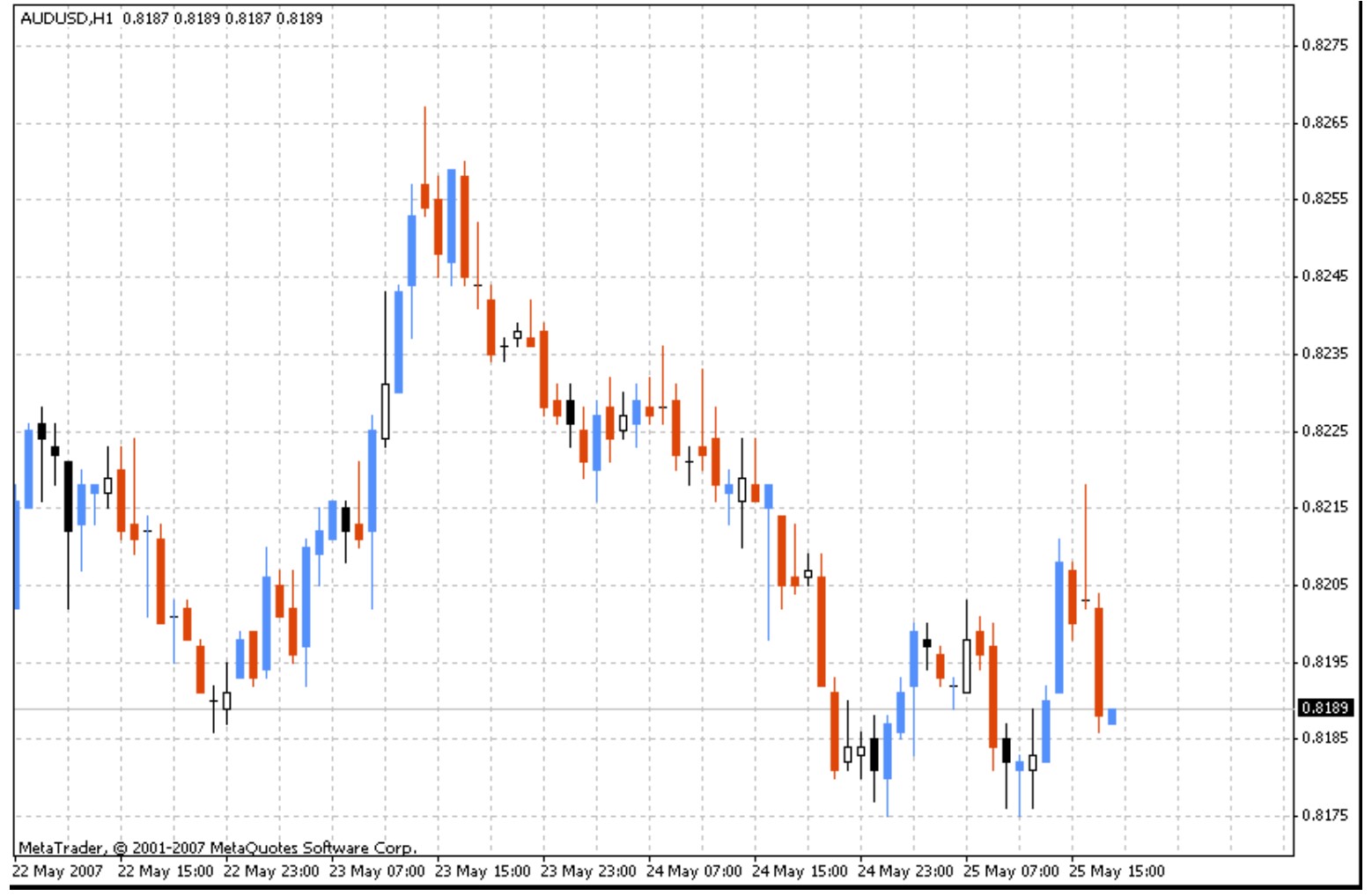
Task: Click the 25 May 15:00 time label
Action: (x=1117, y=871)
